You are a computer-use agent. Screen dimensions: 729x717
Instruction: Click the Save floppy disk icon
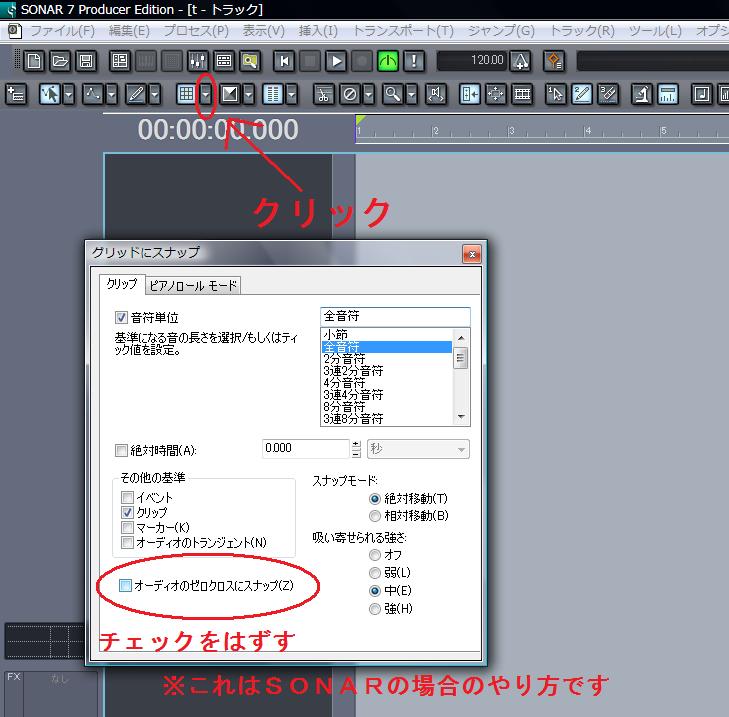click(86, 61)
